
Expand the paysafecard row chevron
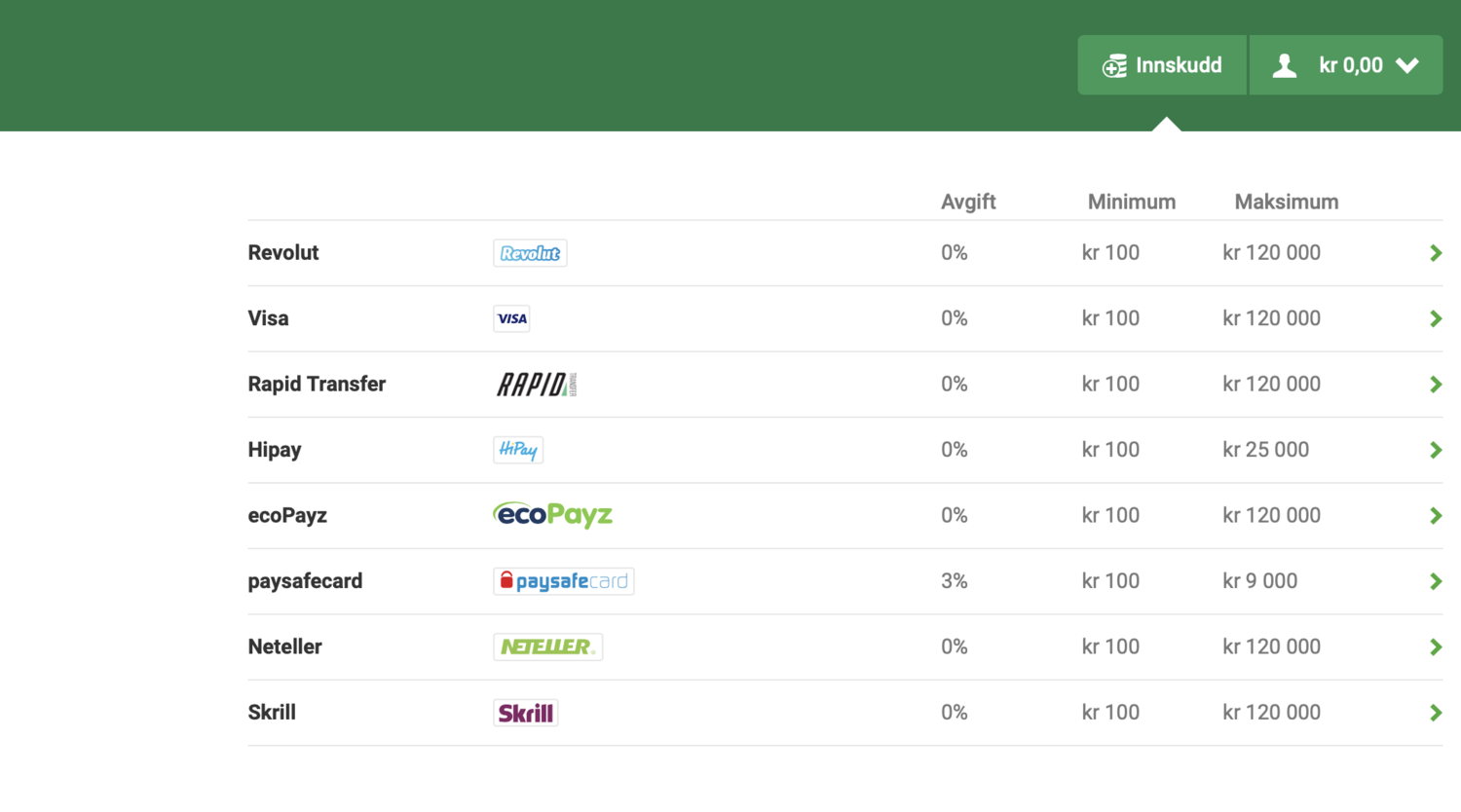pos(1436,581)
